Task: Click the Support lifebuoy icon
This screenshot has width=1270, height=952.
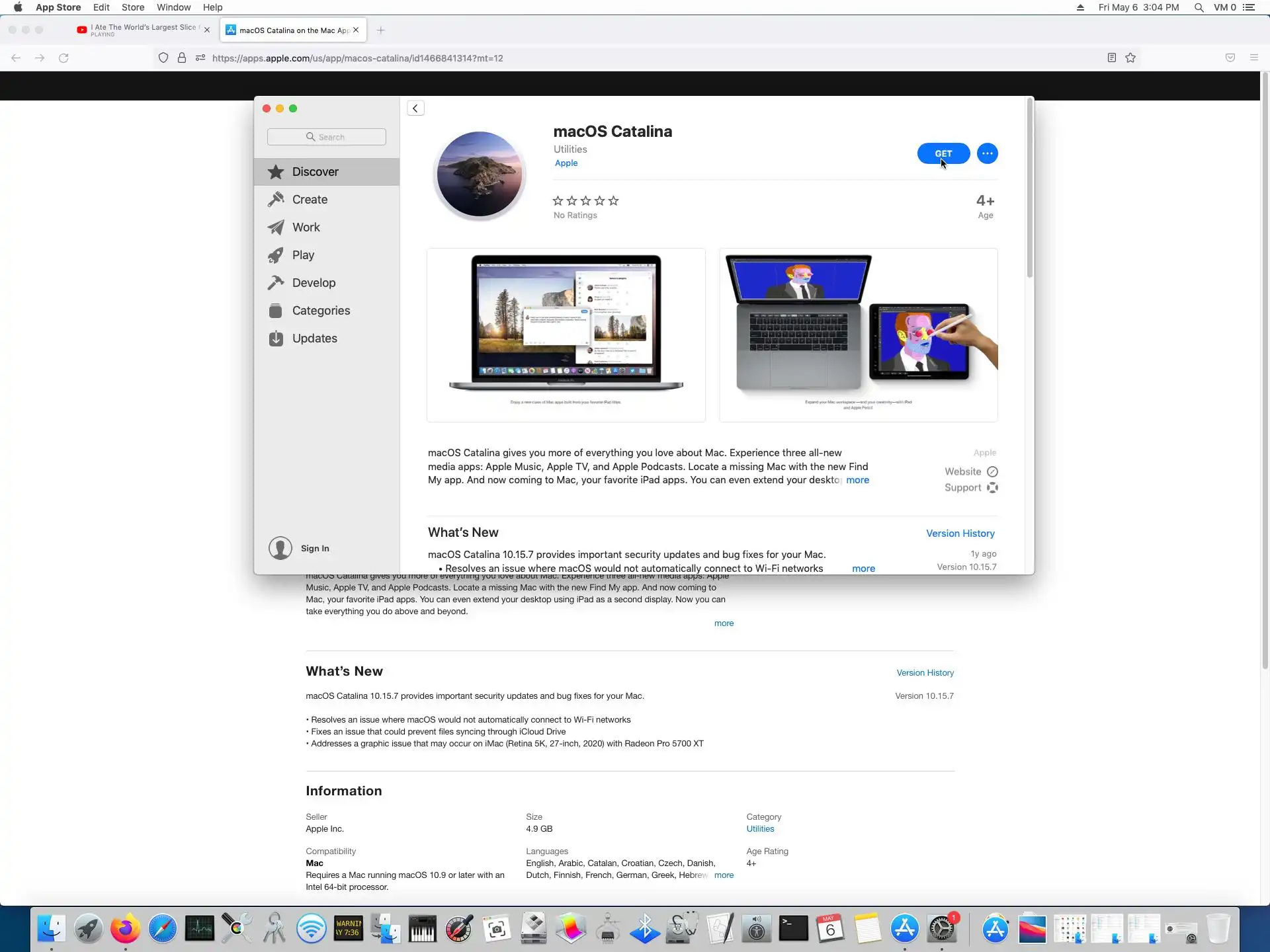Action: (x=992, y=488)
